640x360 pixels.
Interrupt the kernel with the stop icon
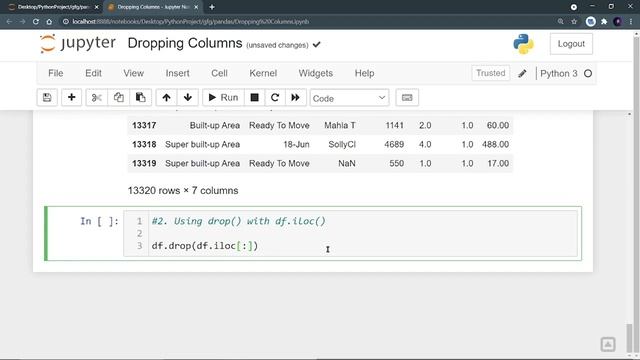pos(254,98)
